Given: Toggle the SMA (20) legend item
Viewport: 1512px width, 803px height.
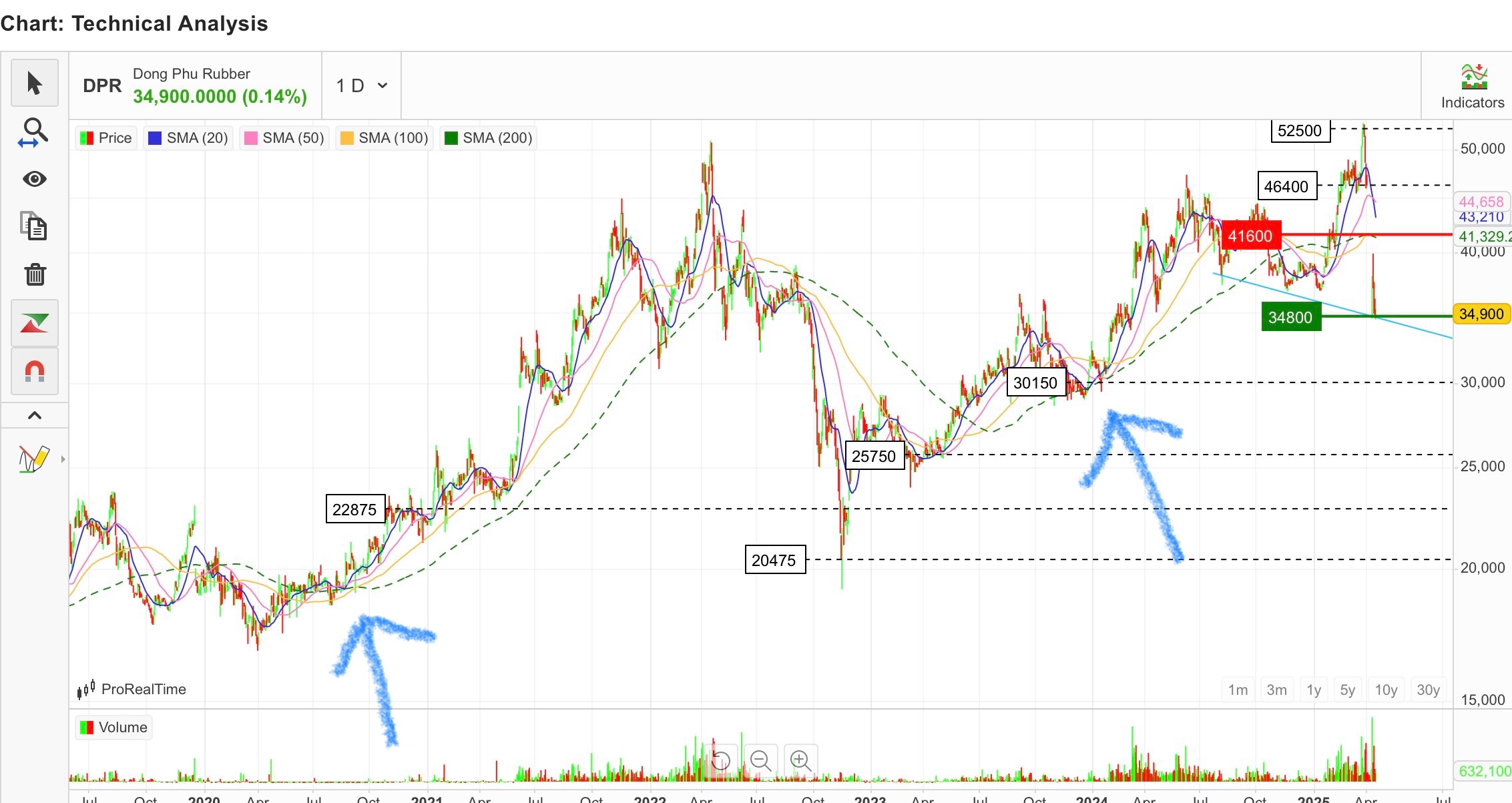Looking at the screenshot, I should coord(189,138).
